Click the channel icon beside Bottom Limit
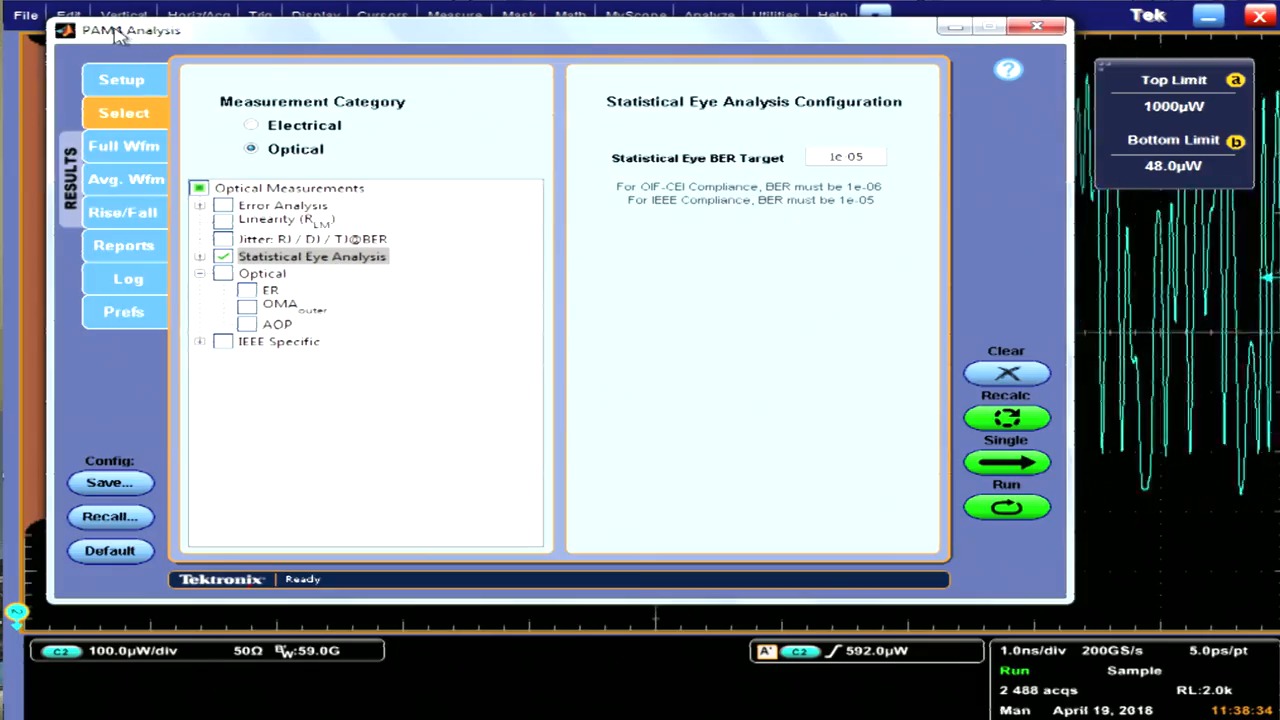The image size is (1280, 720). pyautogui.click(x=1236, y=141)
